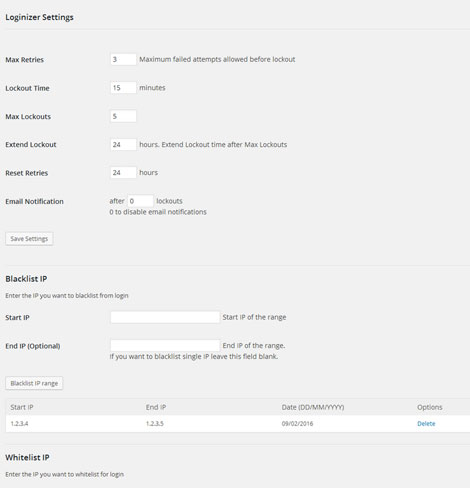Click the Blacklist IP section heading
The width and height of the screenshot is (470, 488).
(26, 279)
